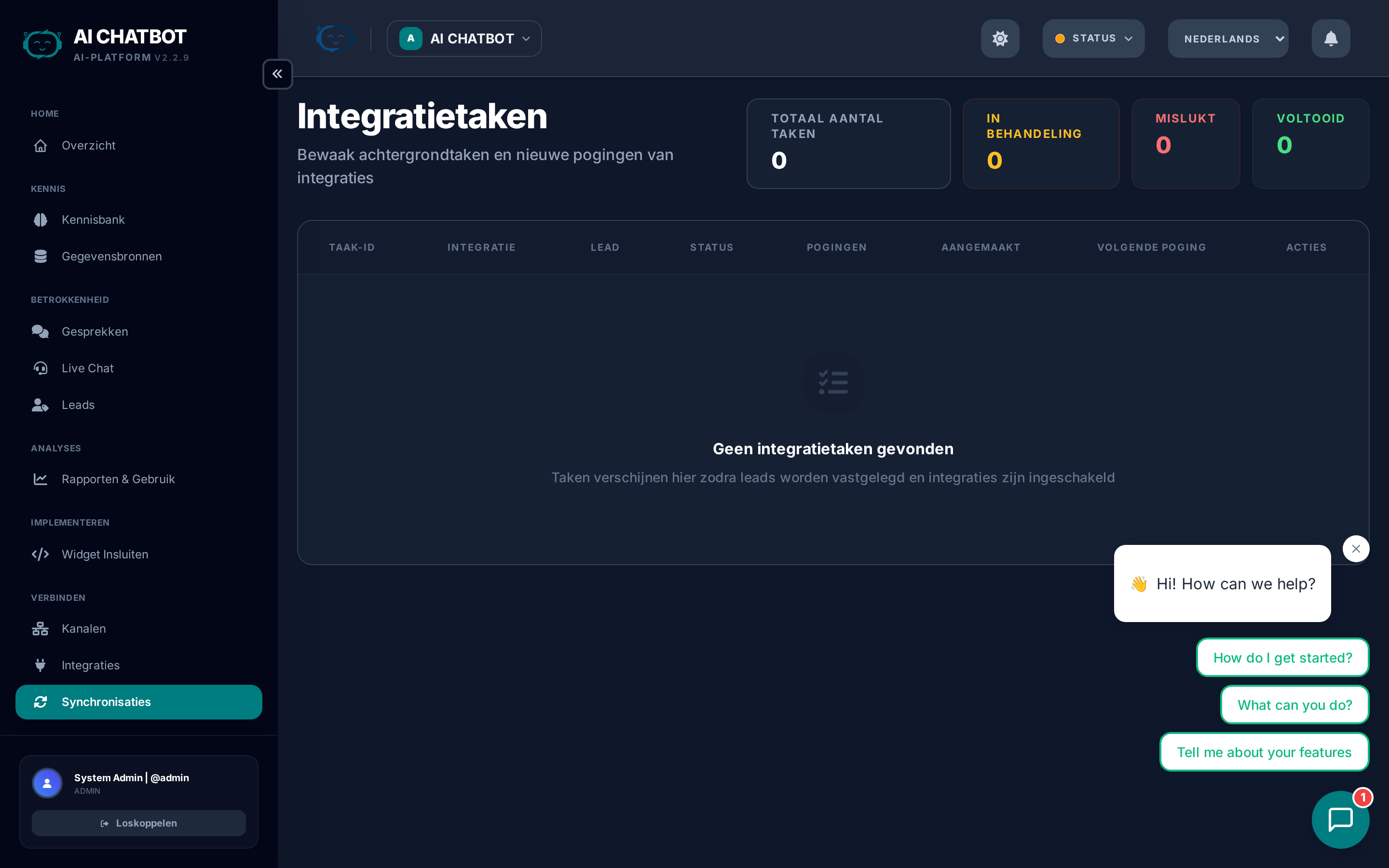Click 'How do I get started?' suggestion
Screen dimensions: 1389x868
point(1282,658)
